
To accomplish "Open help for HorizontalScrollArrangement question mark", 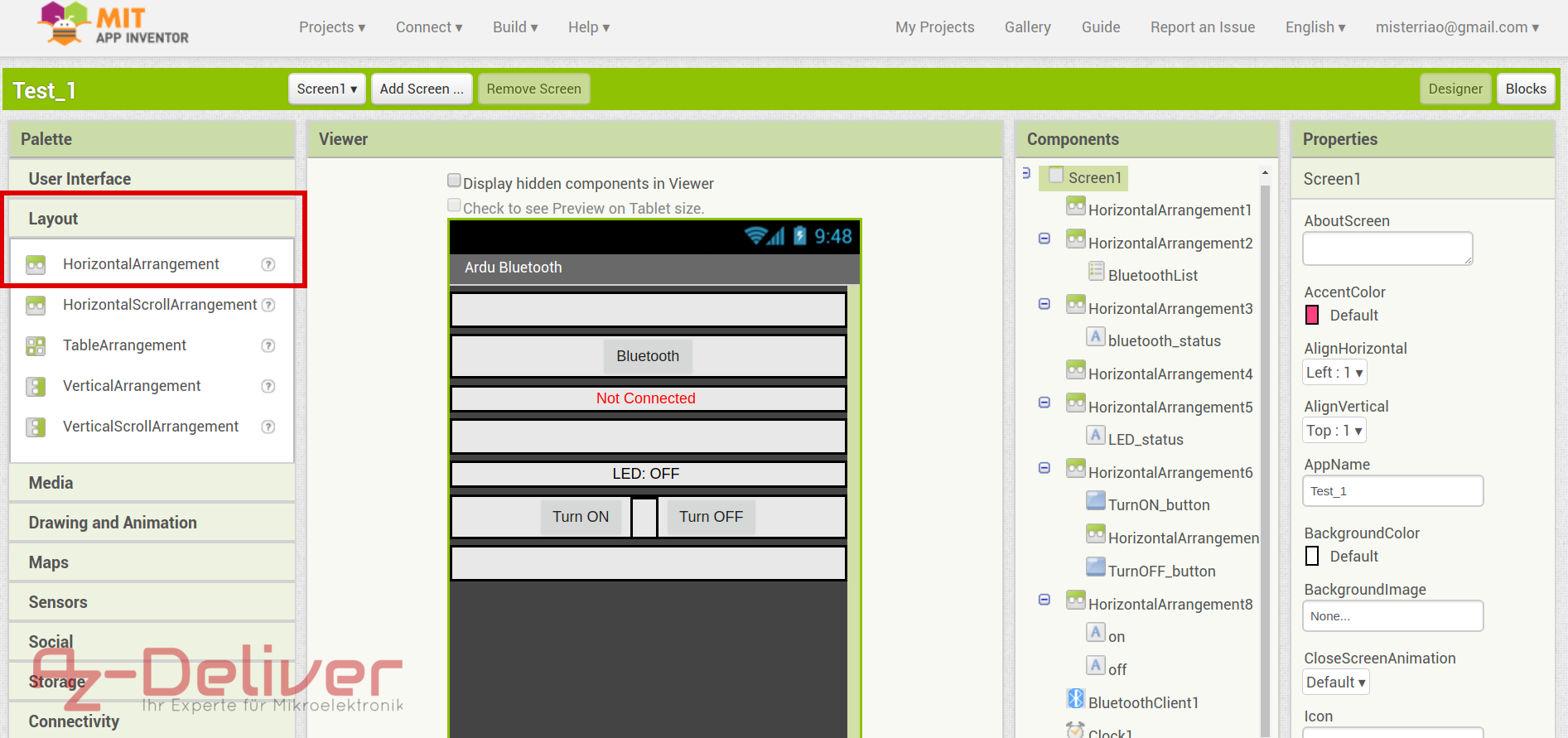I will coord(268,305).
